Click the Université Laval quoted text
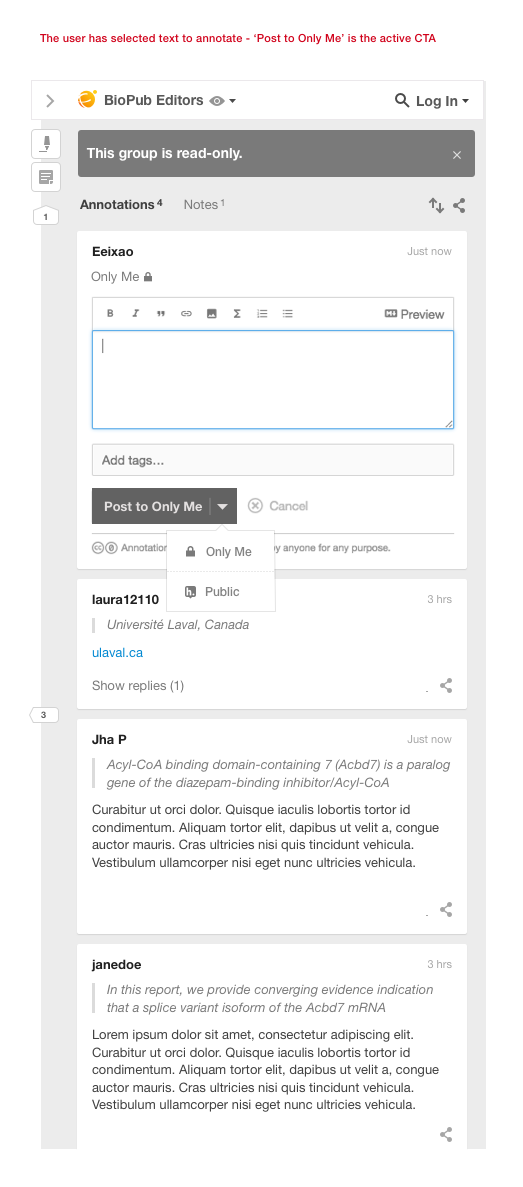 click(178, 625)
